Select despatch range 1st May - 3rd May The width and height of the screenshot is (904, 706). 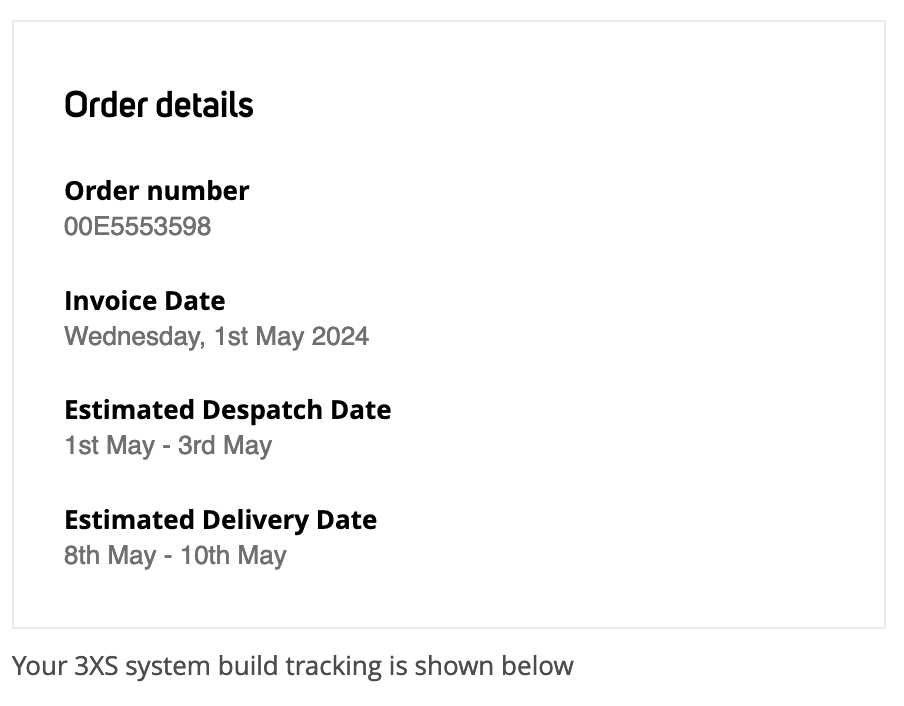point(168,446)
